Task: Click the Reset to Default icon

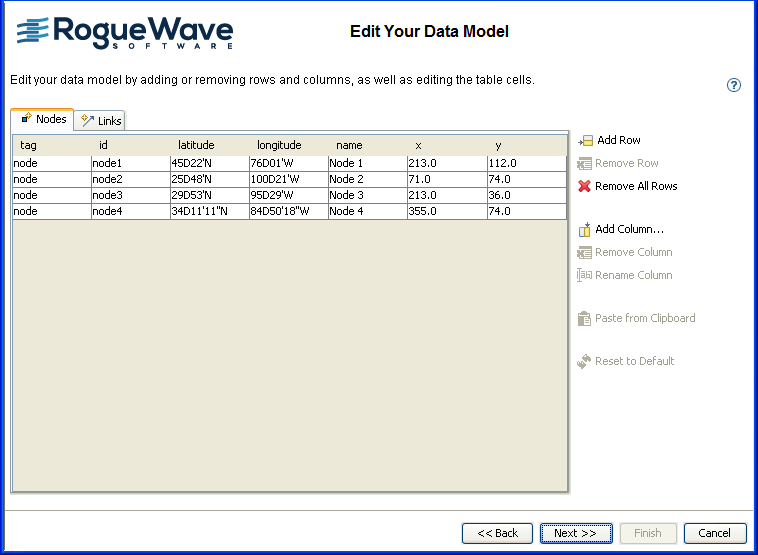Action: pos(585,362)
